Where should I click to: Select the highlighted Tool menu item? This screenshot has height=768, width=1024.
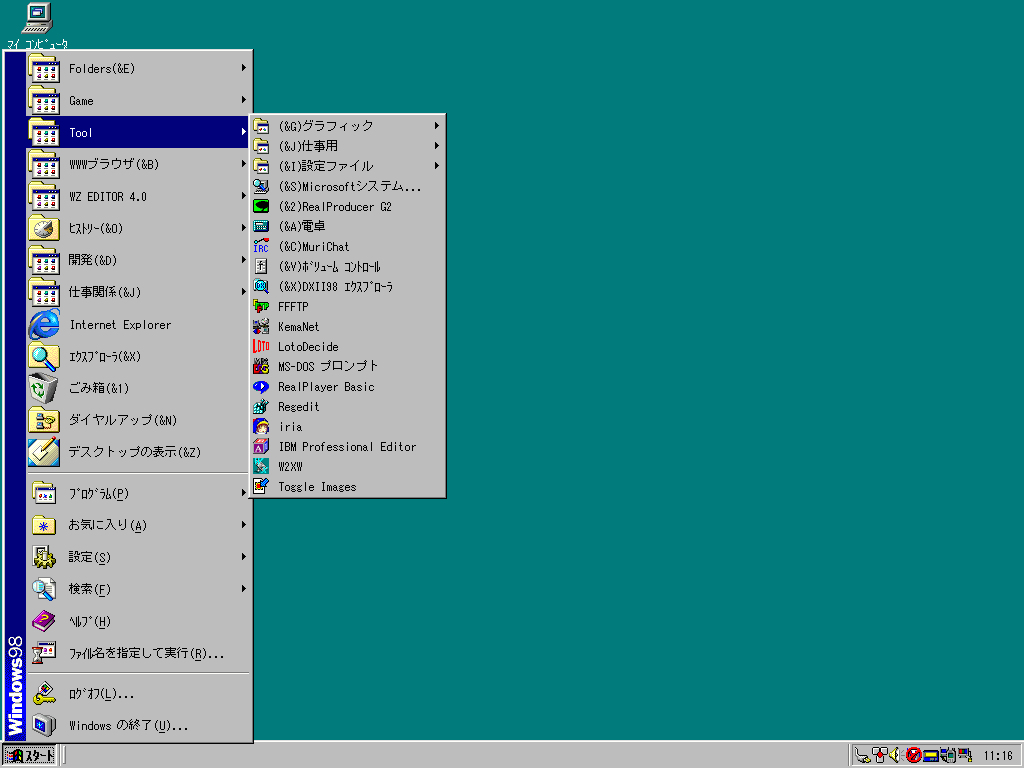[138, 132]
